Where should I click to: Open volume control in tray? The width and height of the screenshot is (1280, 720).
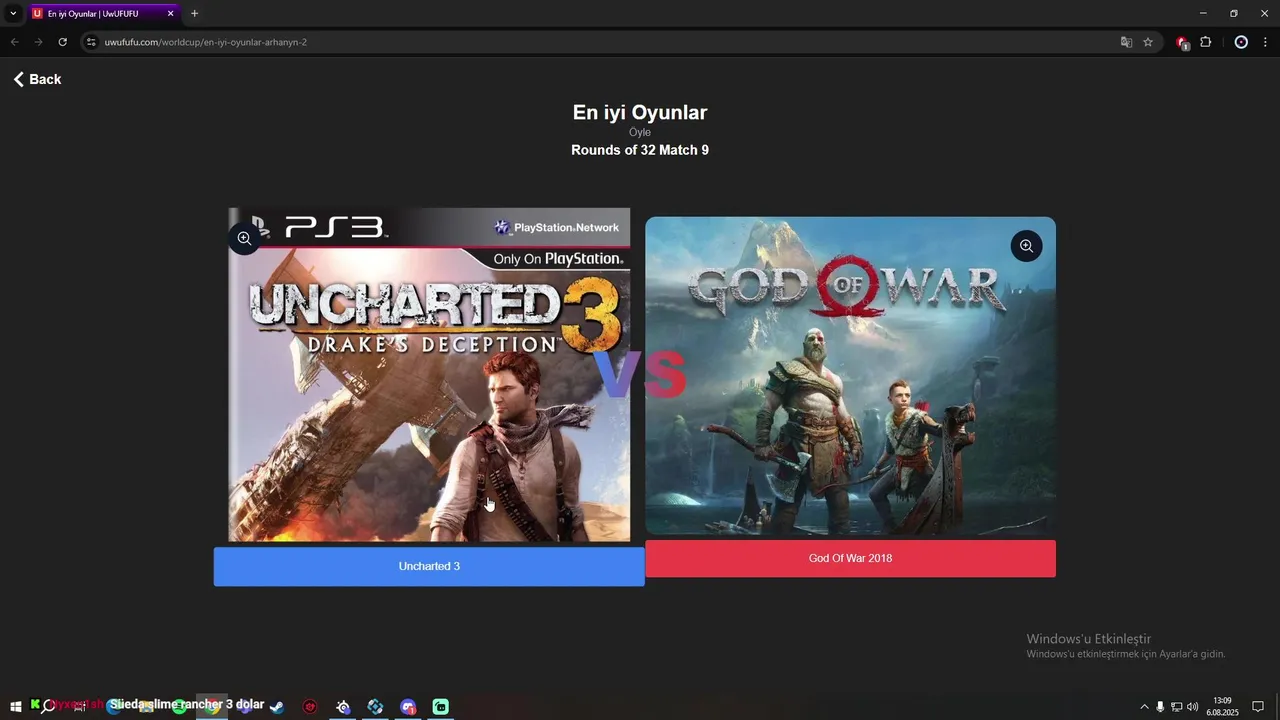pyautogui.click(x=1192, y=706)
